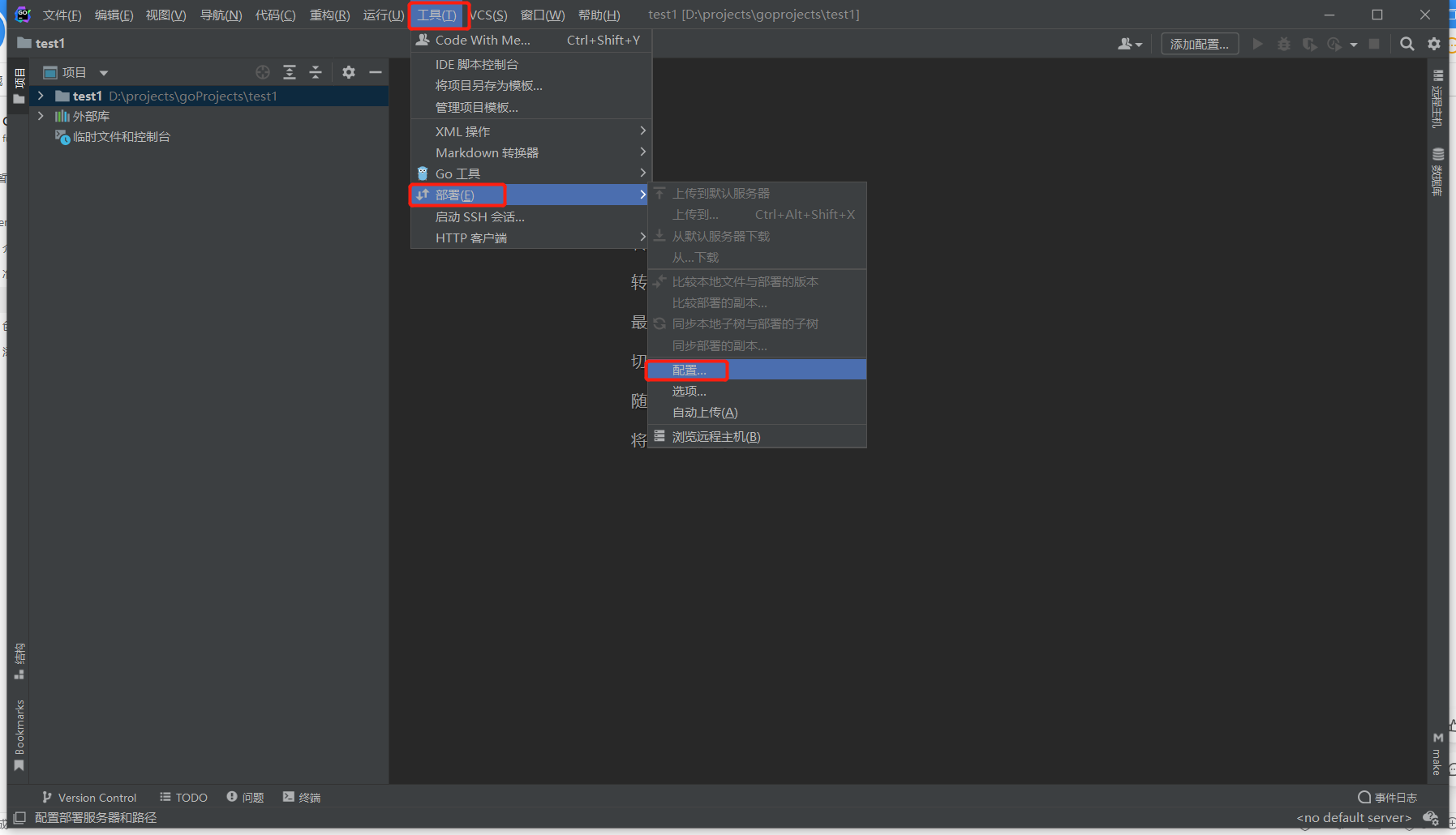Image resolution: width=1456 pixels, height=835 pixels.
Task: Select IDE 脚本控制台 menu entry
Action: point(531,64)
